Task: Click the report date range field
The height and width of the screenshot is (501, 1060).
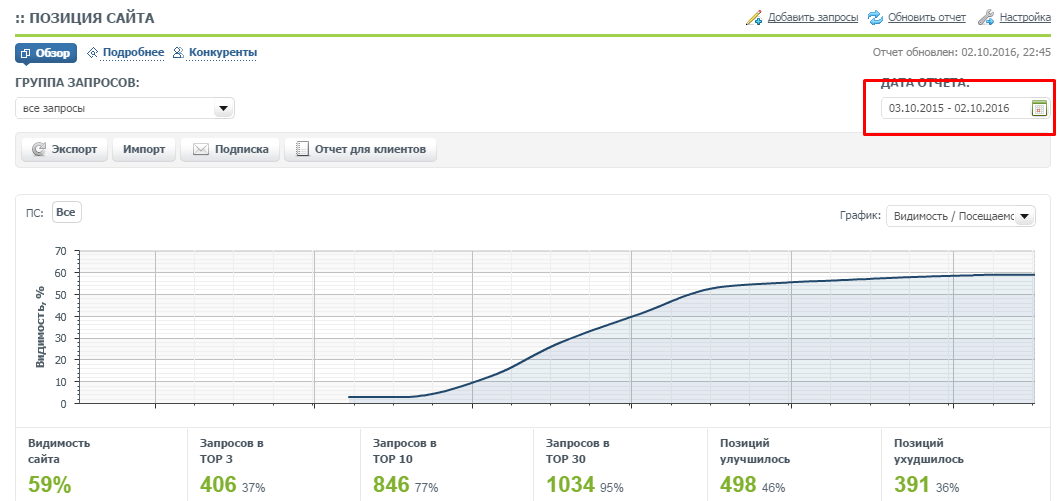Action: [x=950, y=108]
